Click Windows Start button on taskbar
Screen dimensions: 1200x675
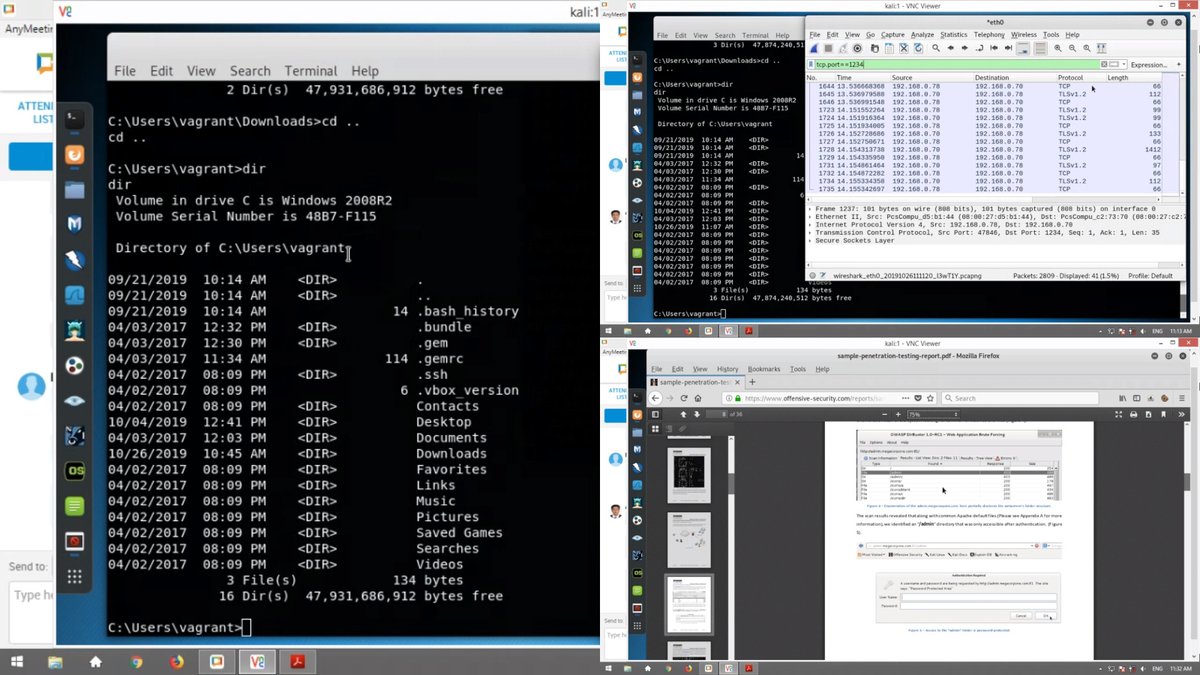point(17,661)
